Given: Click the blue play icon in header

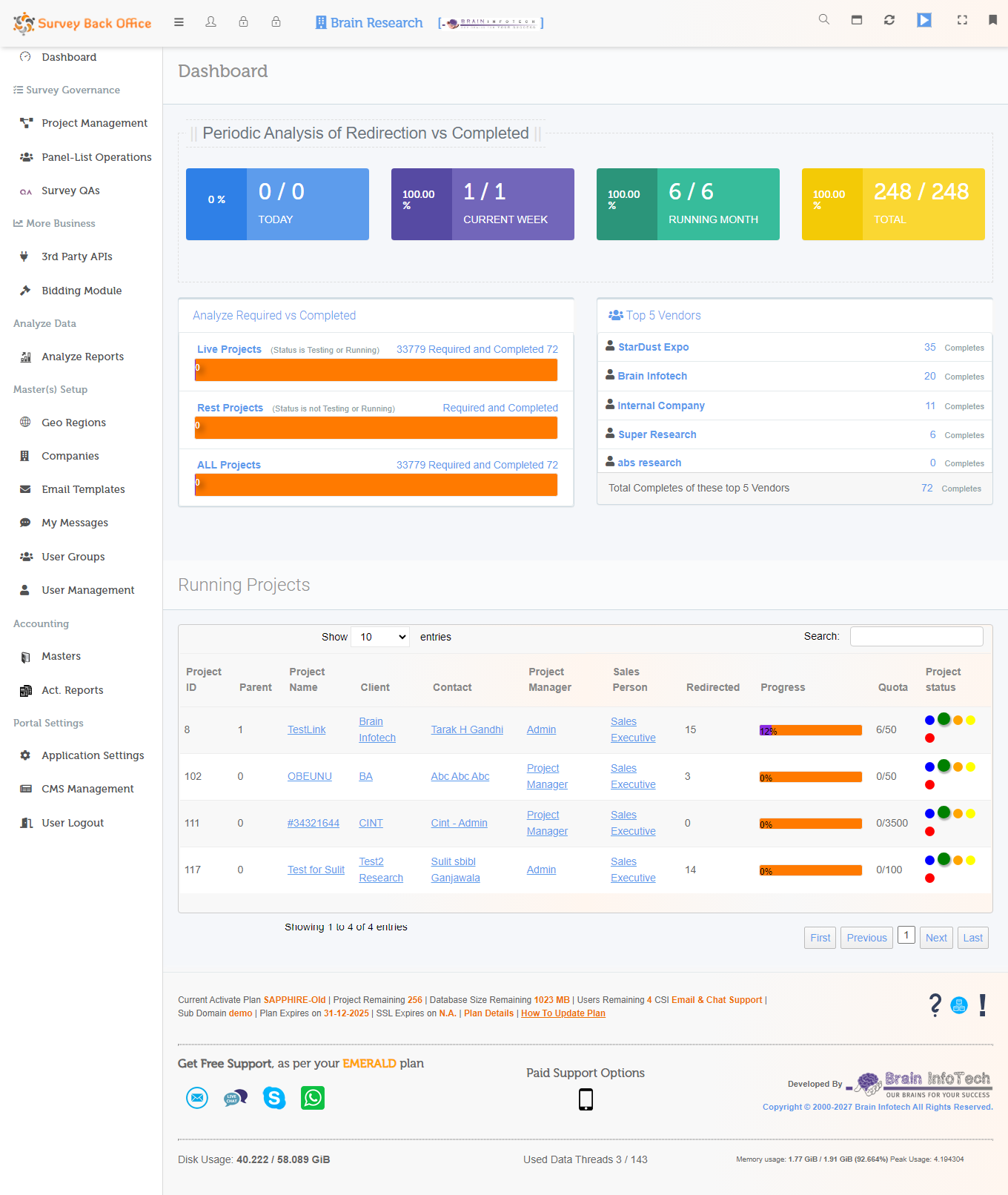Looking at the screenshot, I should [924, 20].
